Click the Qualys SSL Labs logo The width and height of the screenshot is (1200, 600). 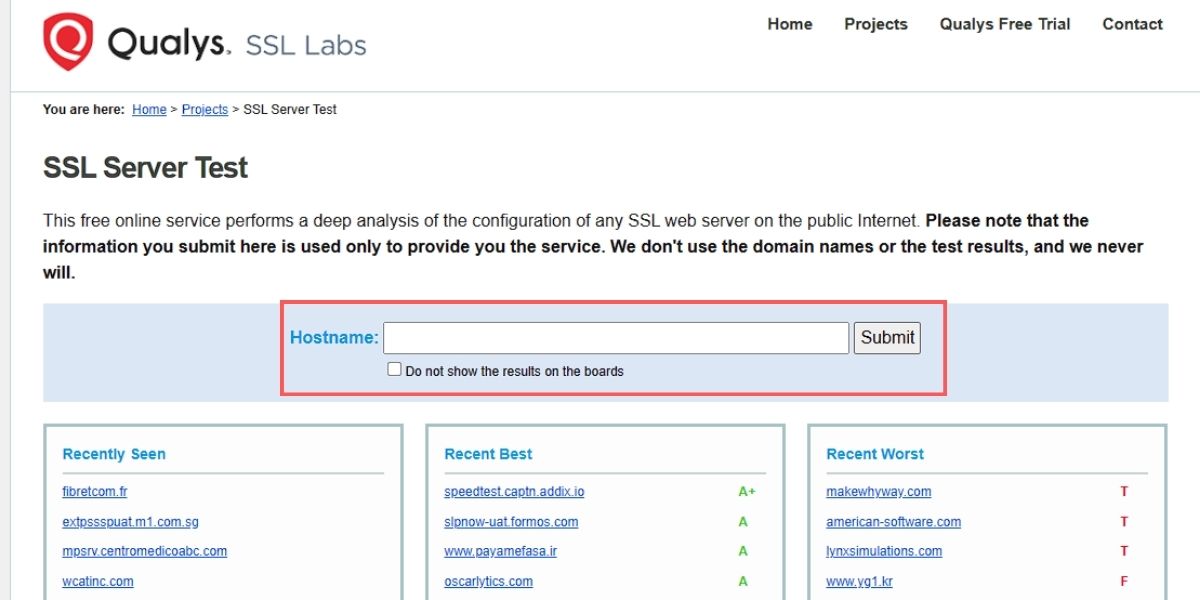pos(205,42)
